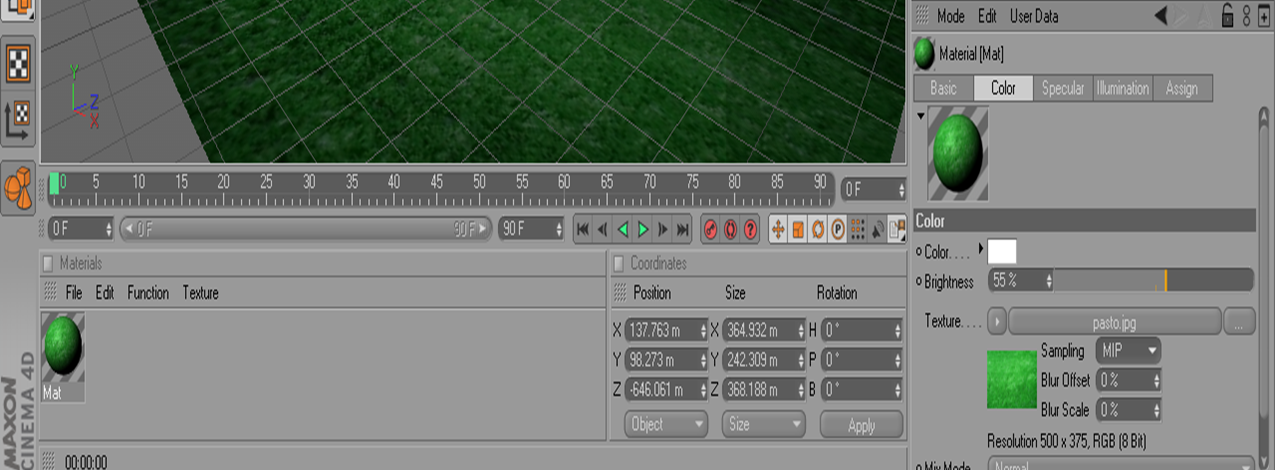This screenshot has height=470, width=1275.
Task: Toggle Parameter keyframe recording button
Action: click(x=837, y=229)
